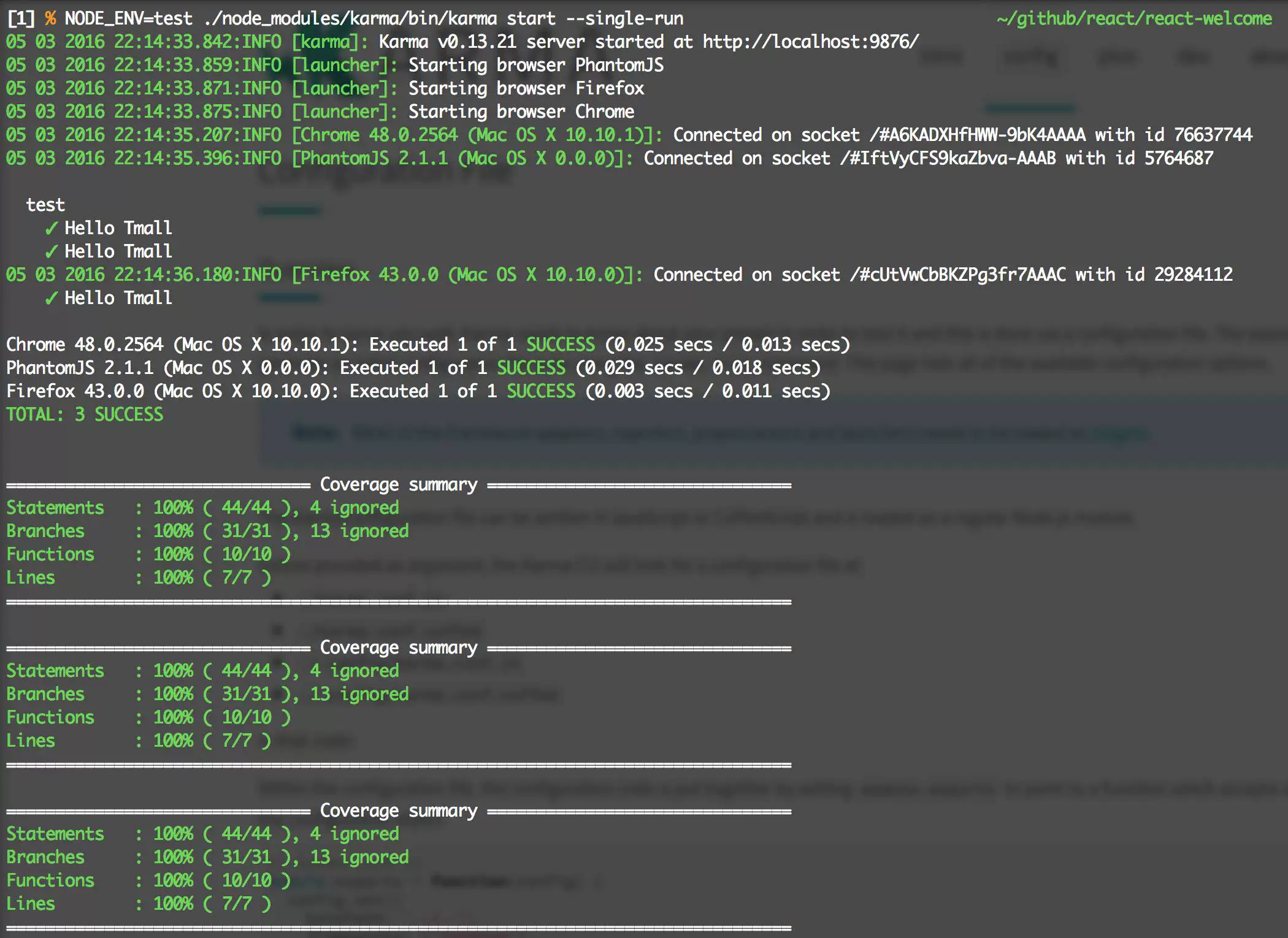Click the 22:14:33.875 timestamp
1288x938 pixels.
pos(174,112)
